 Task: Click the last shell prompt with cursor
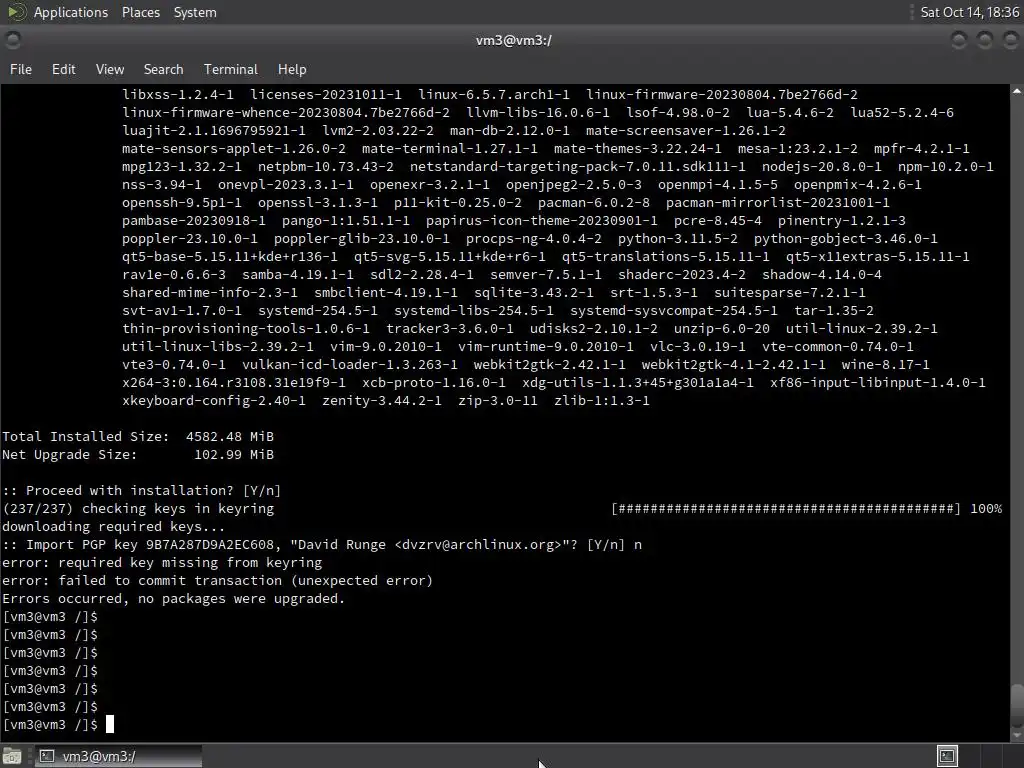point(58,725)
